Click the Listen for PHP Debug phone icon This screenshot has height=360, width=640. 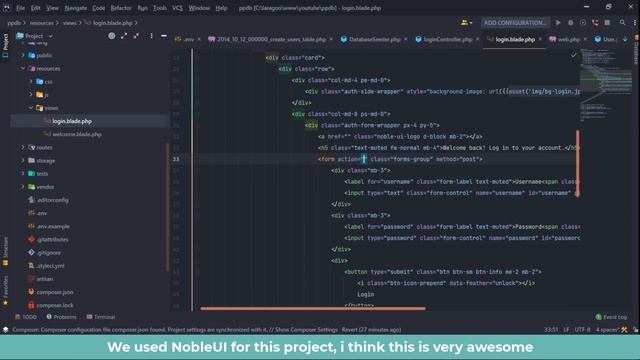pos(595,23)
